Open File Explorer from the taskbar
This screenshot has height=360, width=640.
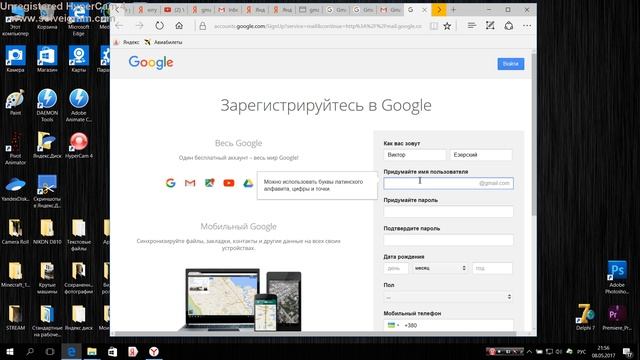[x=92, y=351]
